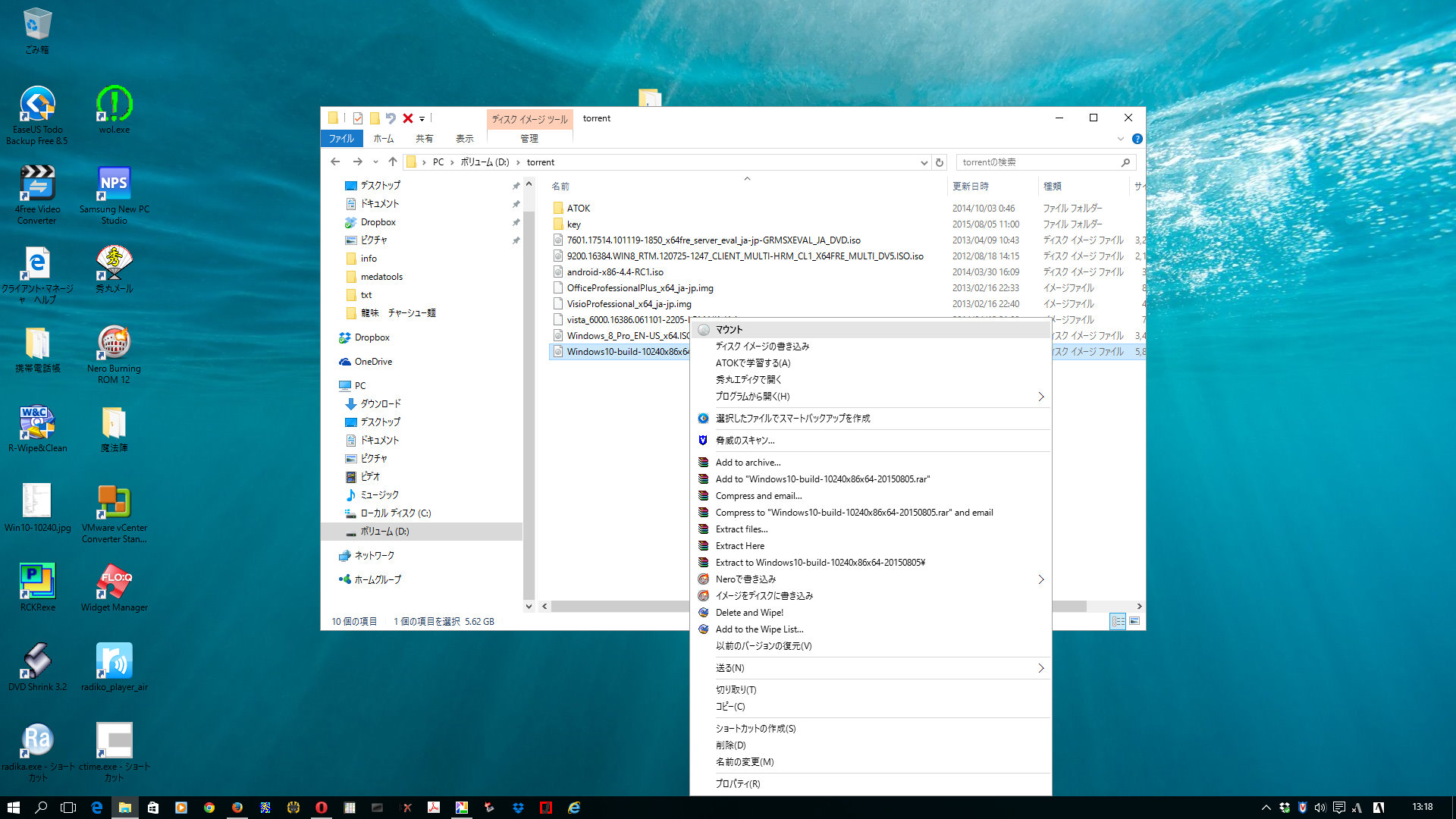Select android-x86-4.4-RC1.iso file

click(x=615, y=272)
